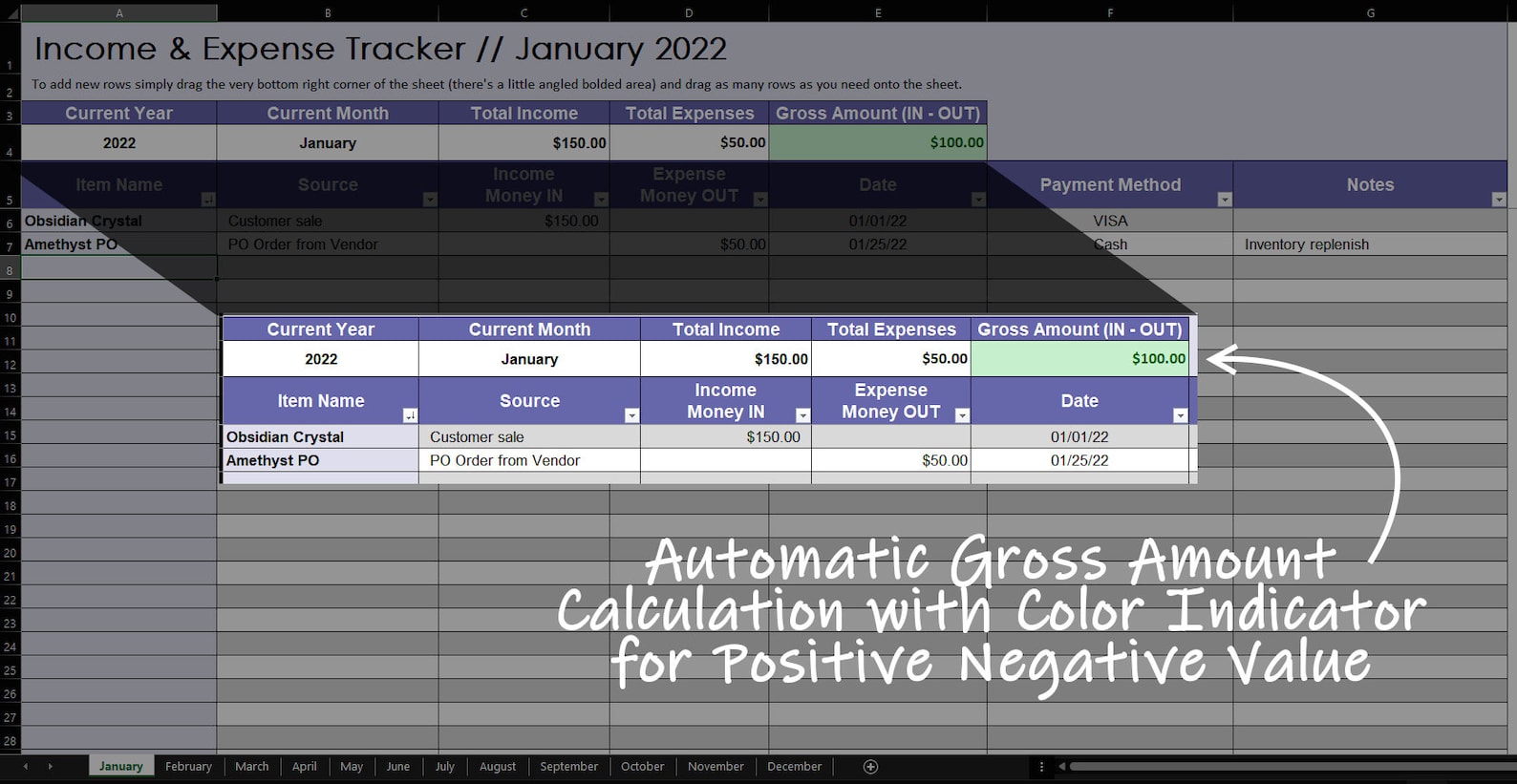Viewport: 1517px width, 784px height.
Task: Go to the June sheet tab
Action: pos(398,766)
